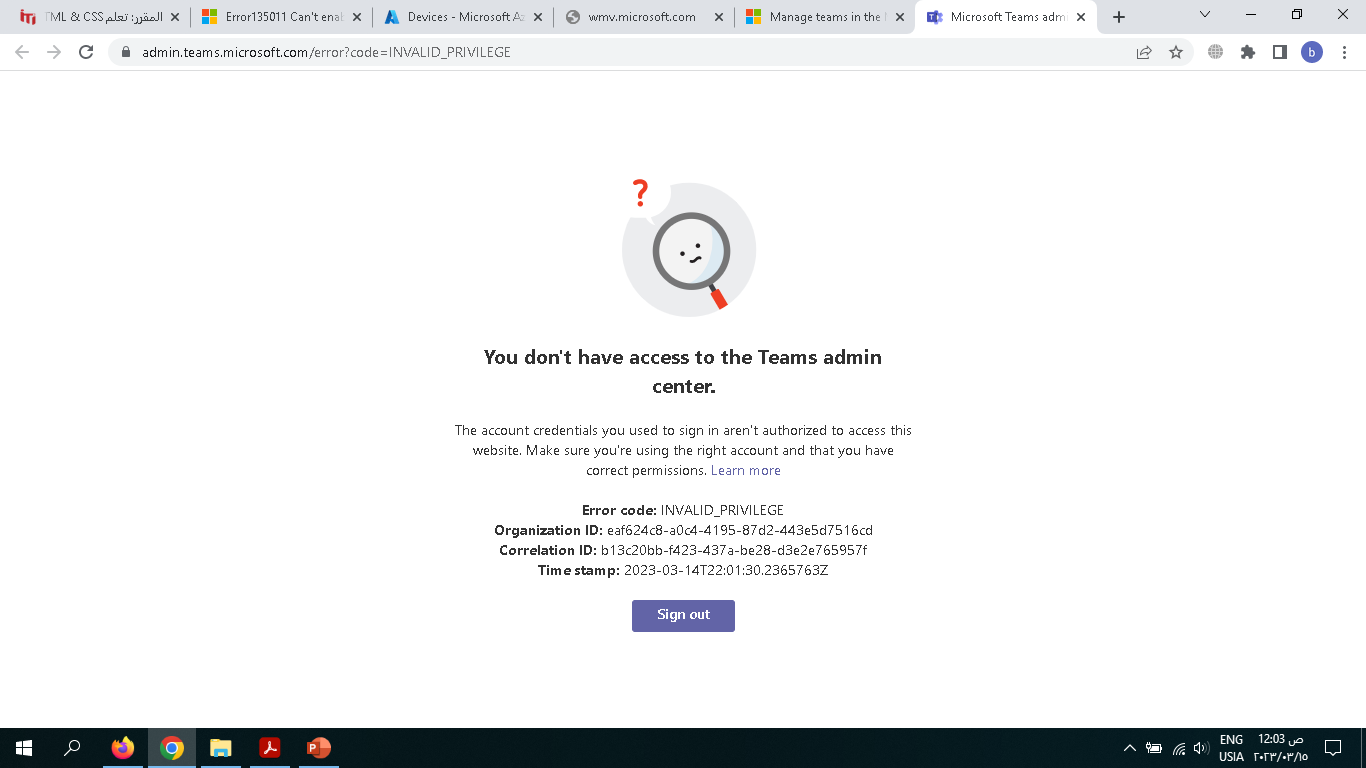Switch to the Error135011 tab

click(x=282, y=17)
